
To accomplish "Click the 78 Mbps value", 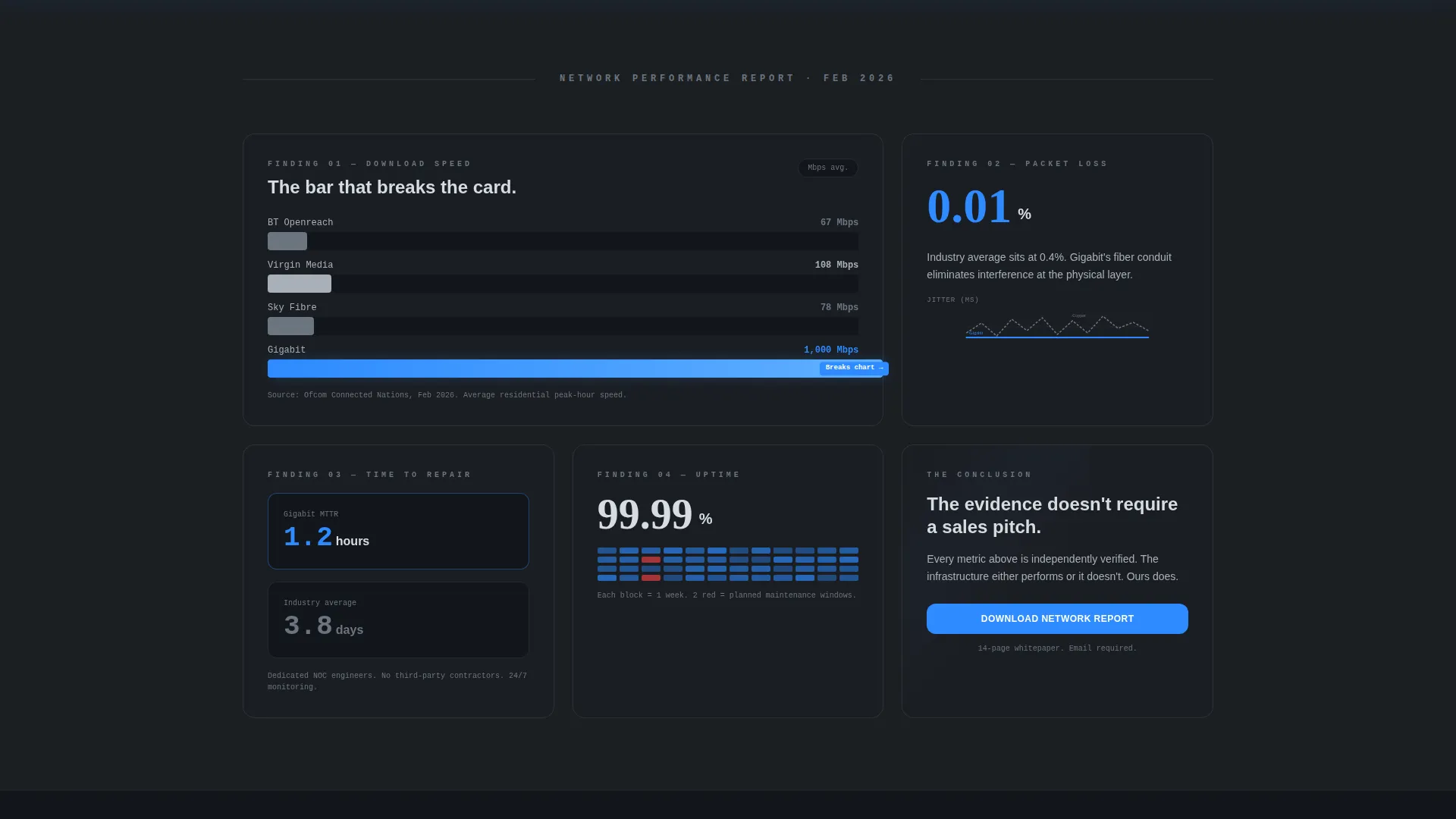I will (839, 308).
